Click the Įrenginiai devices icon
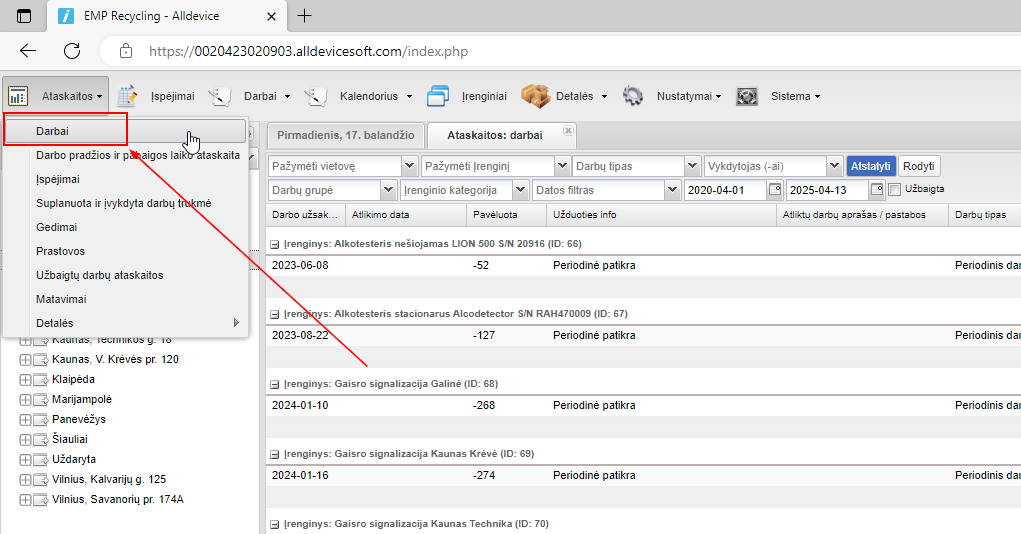1021x534 pixels. tap(438, 96)
